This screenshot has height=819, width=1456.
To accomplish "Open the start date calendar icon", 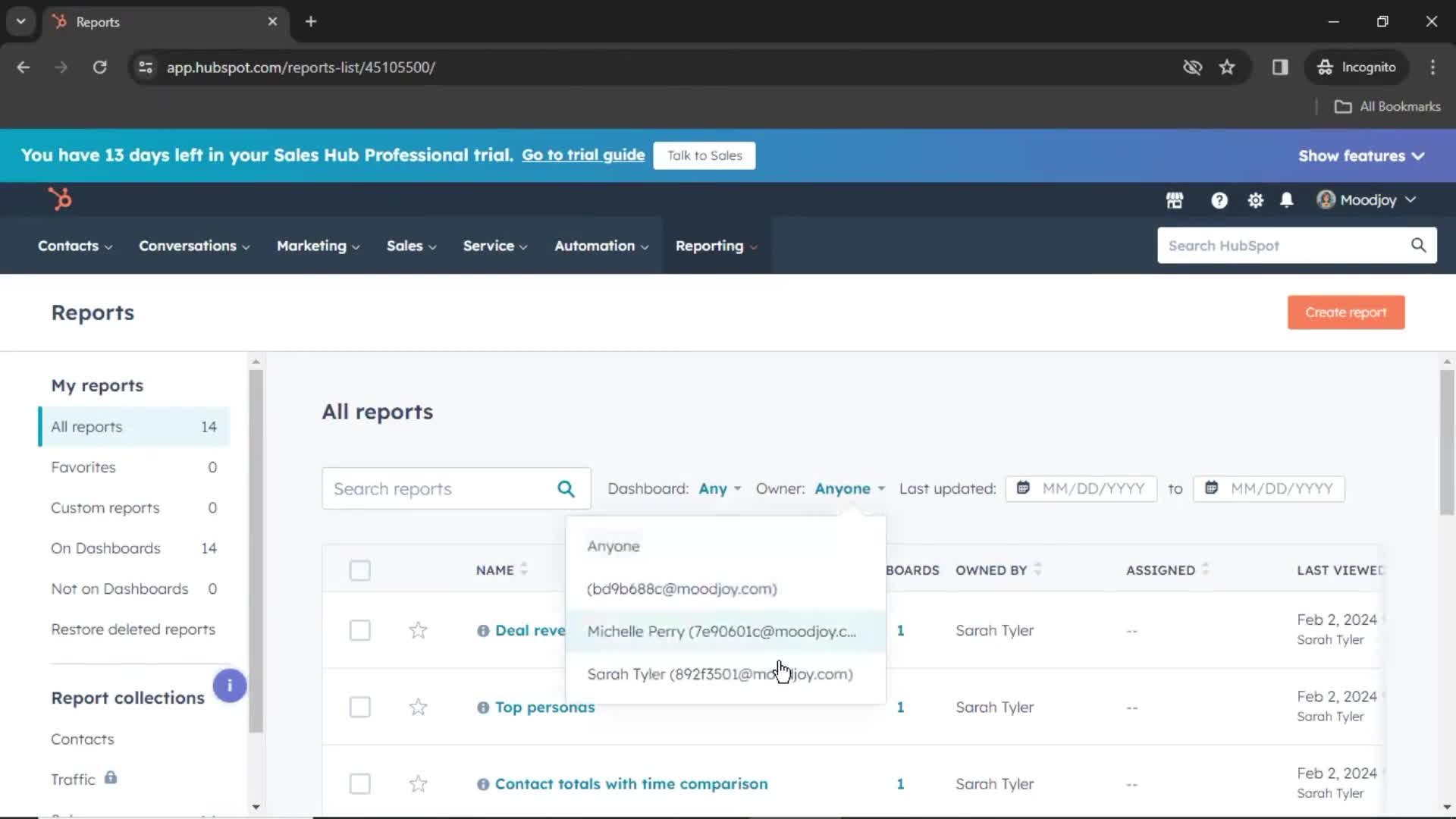I will pos(1023,488).
